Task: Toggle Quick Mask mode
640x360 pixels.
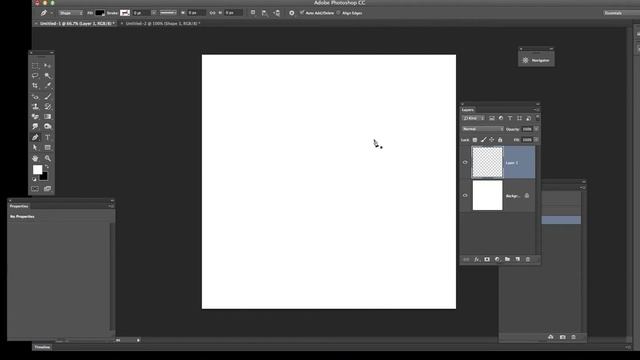Action: click(35, 189)
